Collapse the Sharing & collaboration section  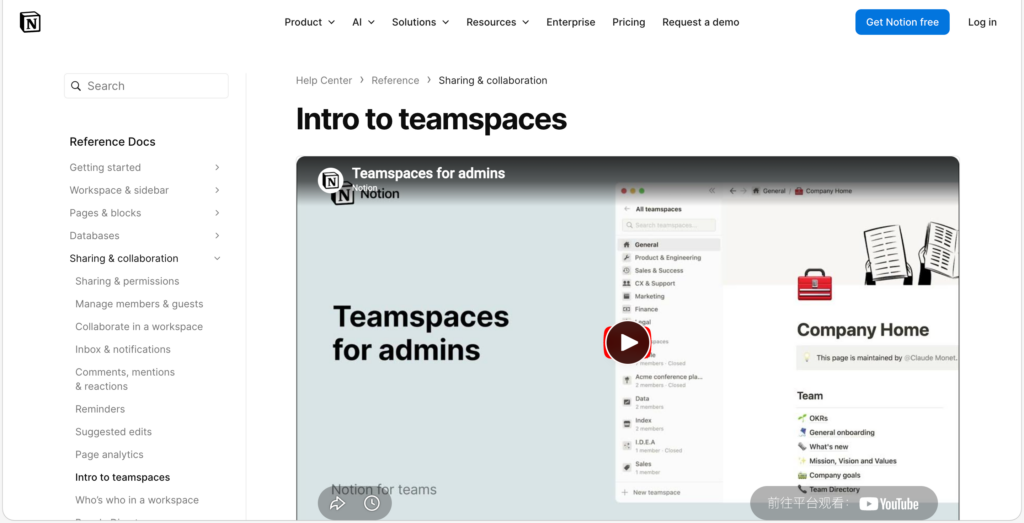point(217,259)
